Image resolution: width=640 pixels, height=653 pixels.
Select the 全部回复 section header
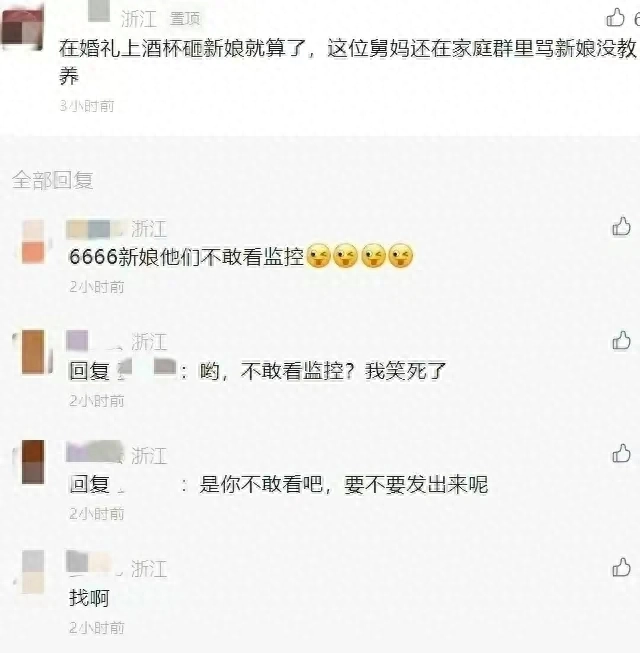(52, 180)
